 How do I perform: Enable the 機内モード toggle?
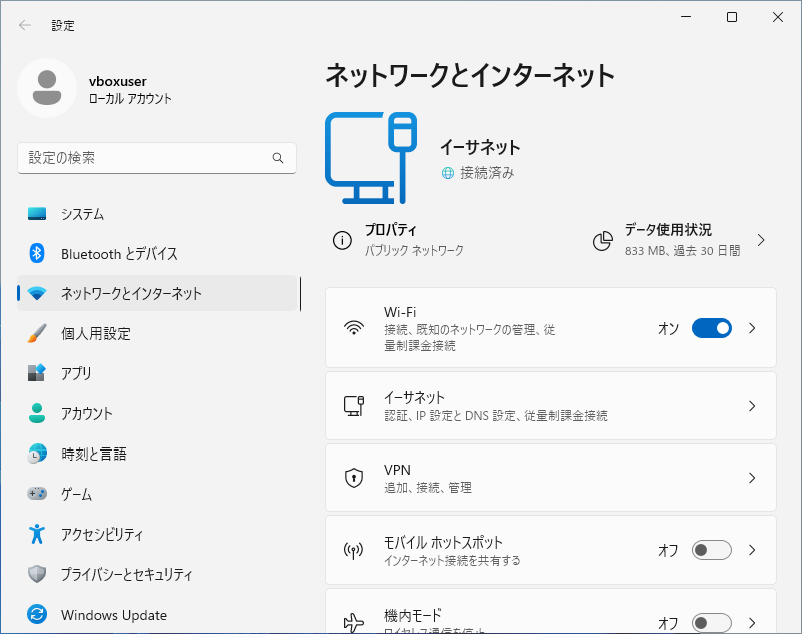pos(711,623)
